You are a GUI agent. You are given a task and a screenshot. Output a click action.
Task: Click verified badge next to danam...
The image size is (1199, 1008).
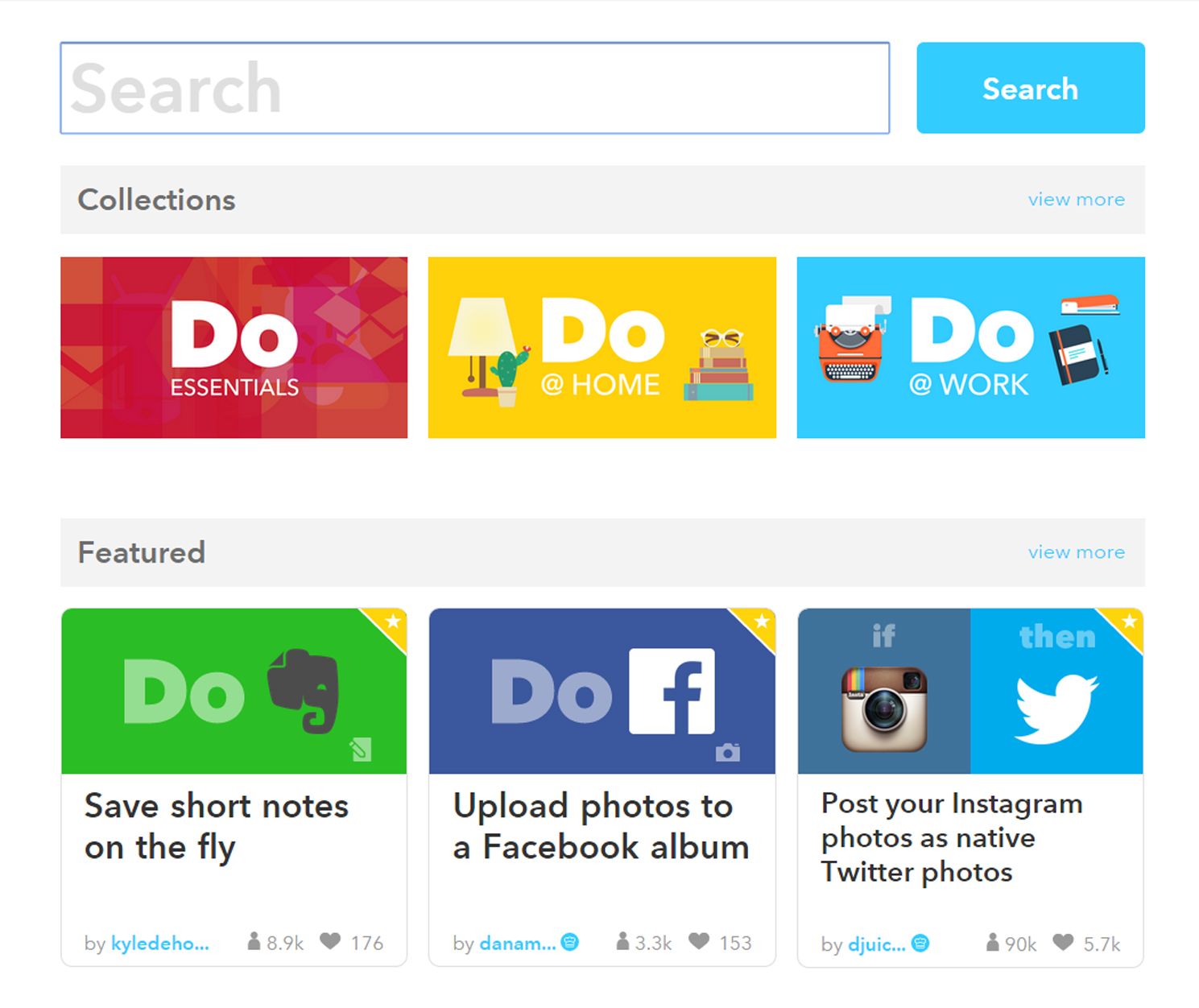[x=569, y=942]
